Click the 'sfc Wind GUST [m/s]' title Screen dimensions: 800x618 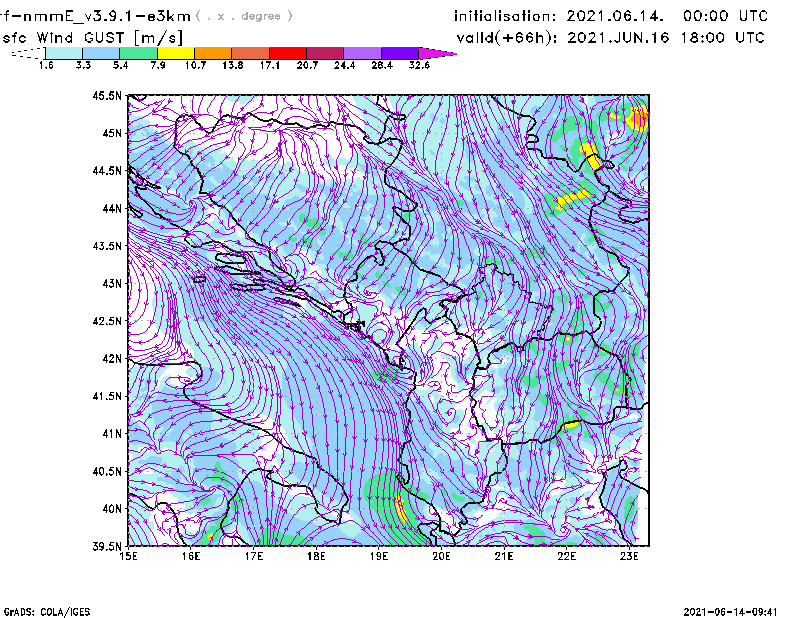pyautogui.click(x=92, y=38)
